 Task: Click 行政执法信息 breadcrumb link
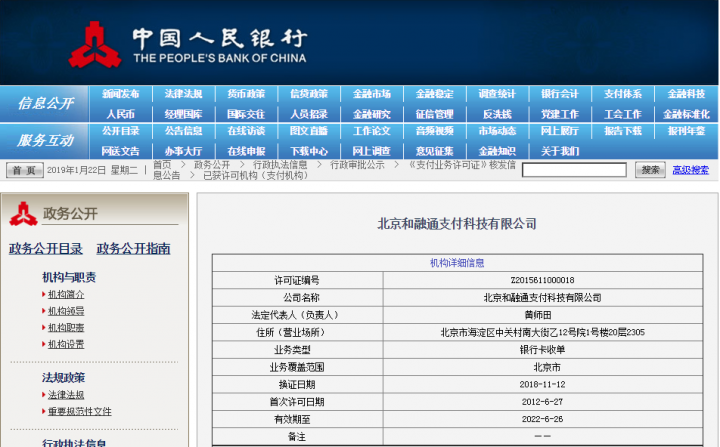tap(280, 165)
